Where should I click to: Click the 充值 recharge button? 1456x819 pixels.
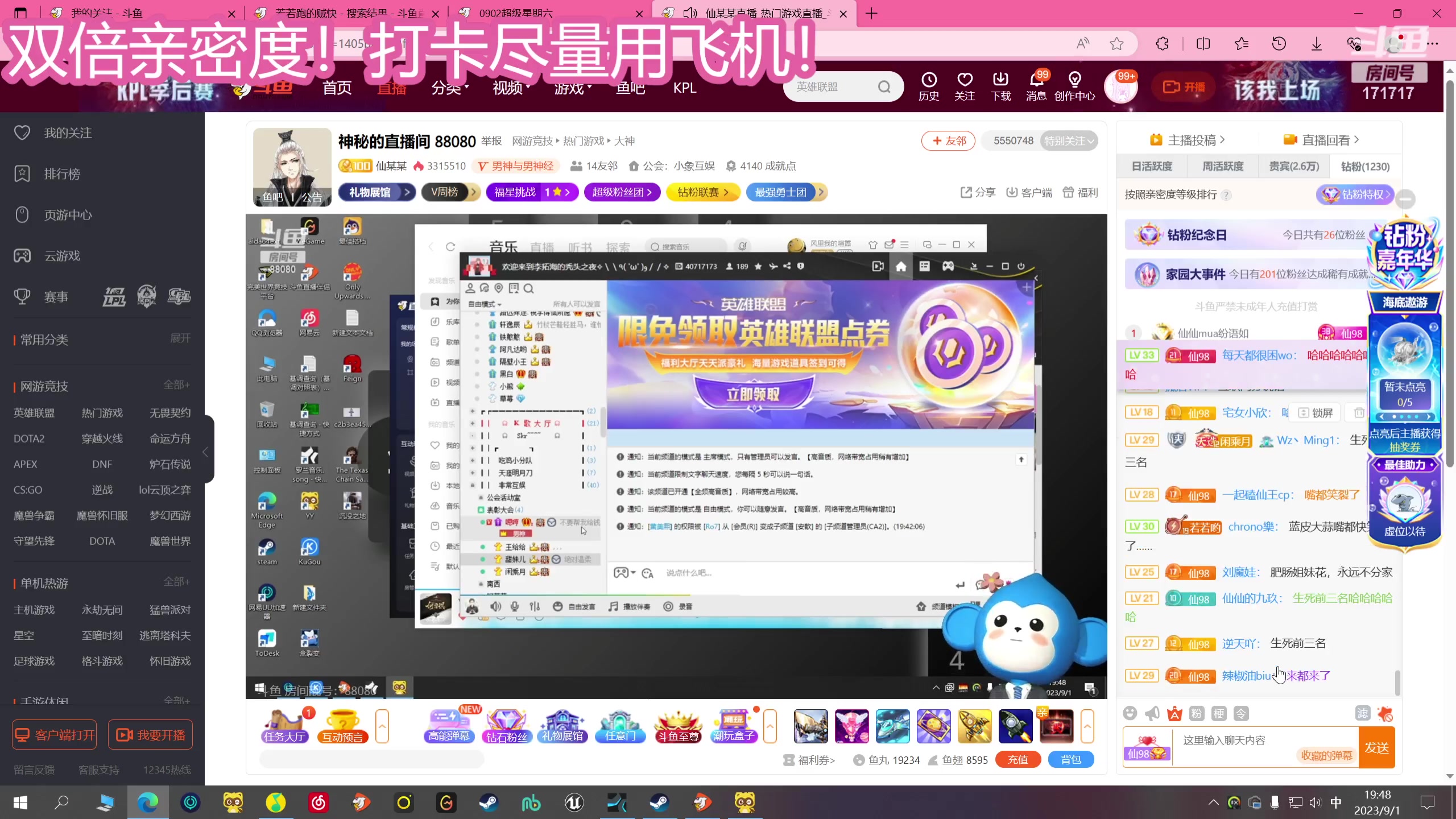(x=1017, y=760)
